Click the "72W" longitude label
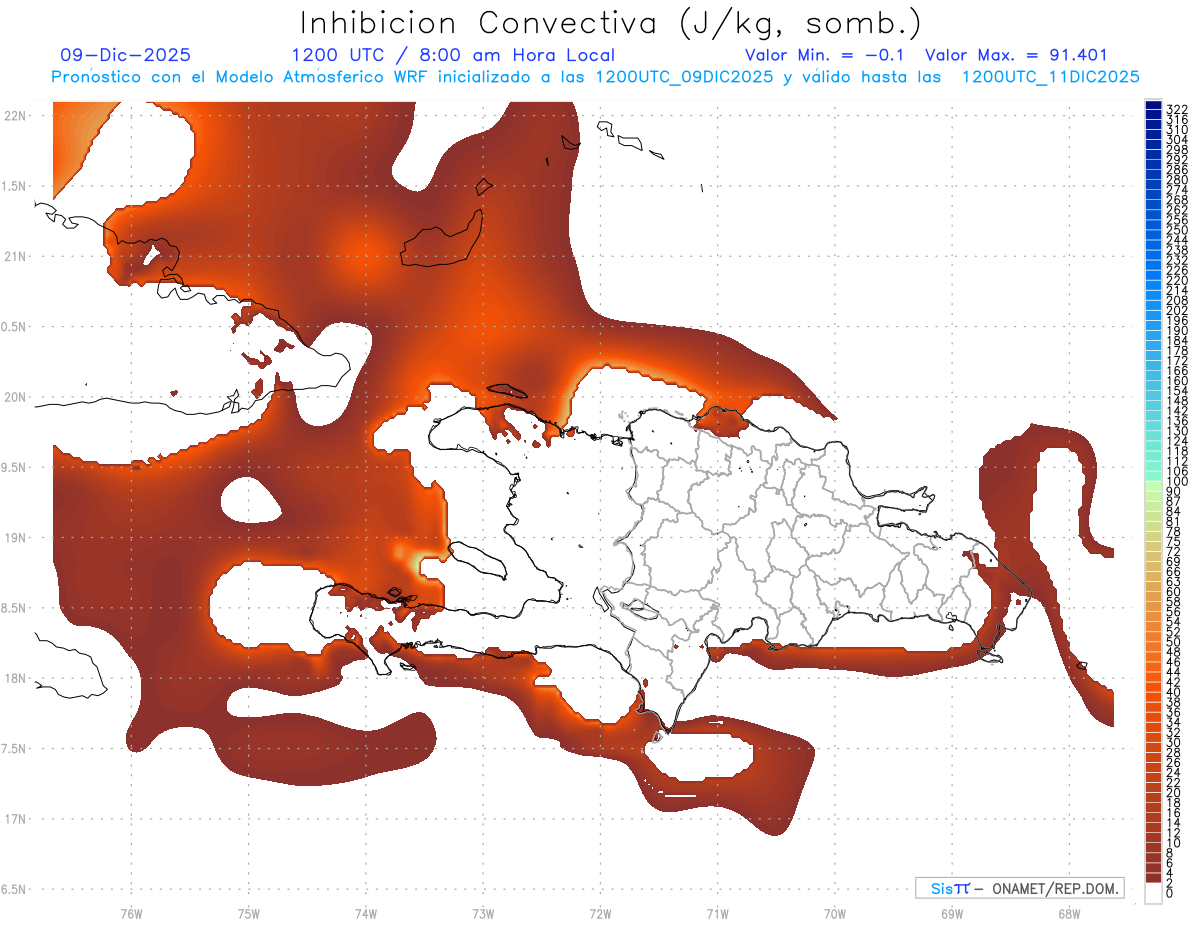The image size is (1200, 927). point(600,913)
